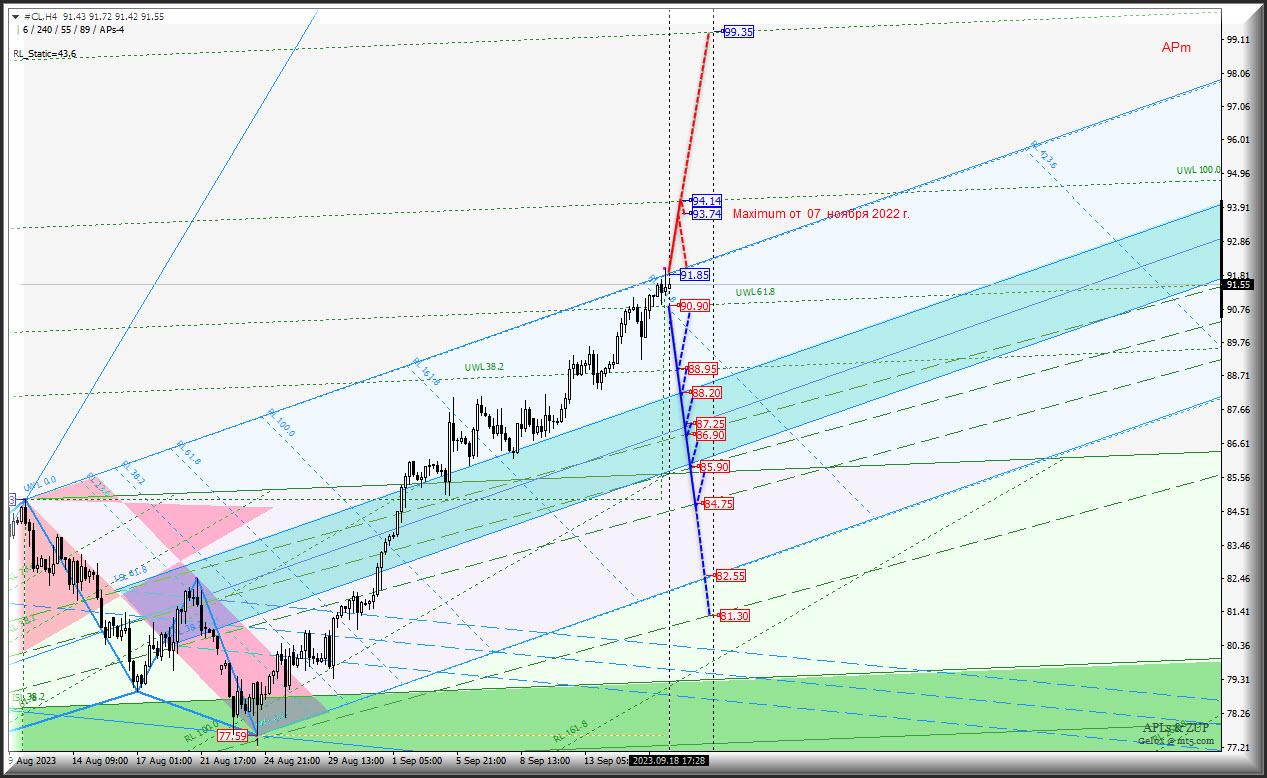Click the Maximum 07 ноября 2022 annotation
This screenshot has width=1267, height=778.
821,214
